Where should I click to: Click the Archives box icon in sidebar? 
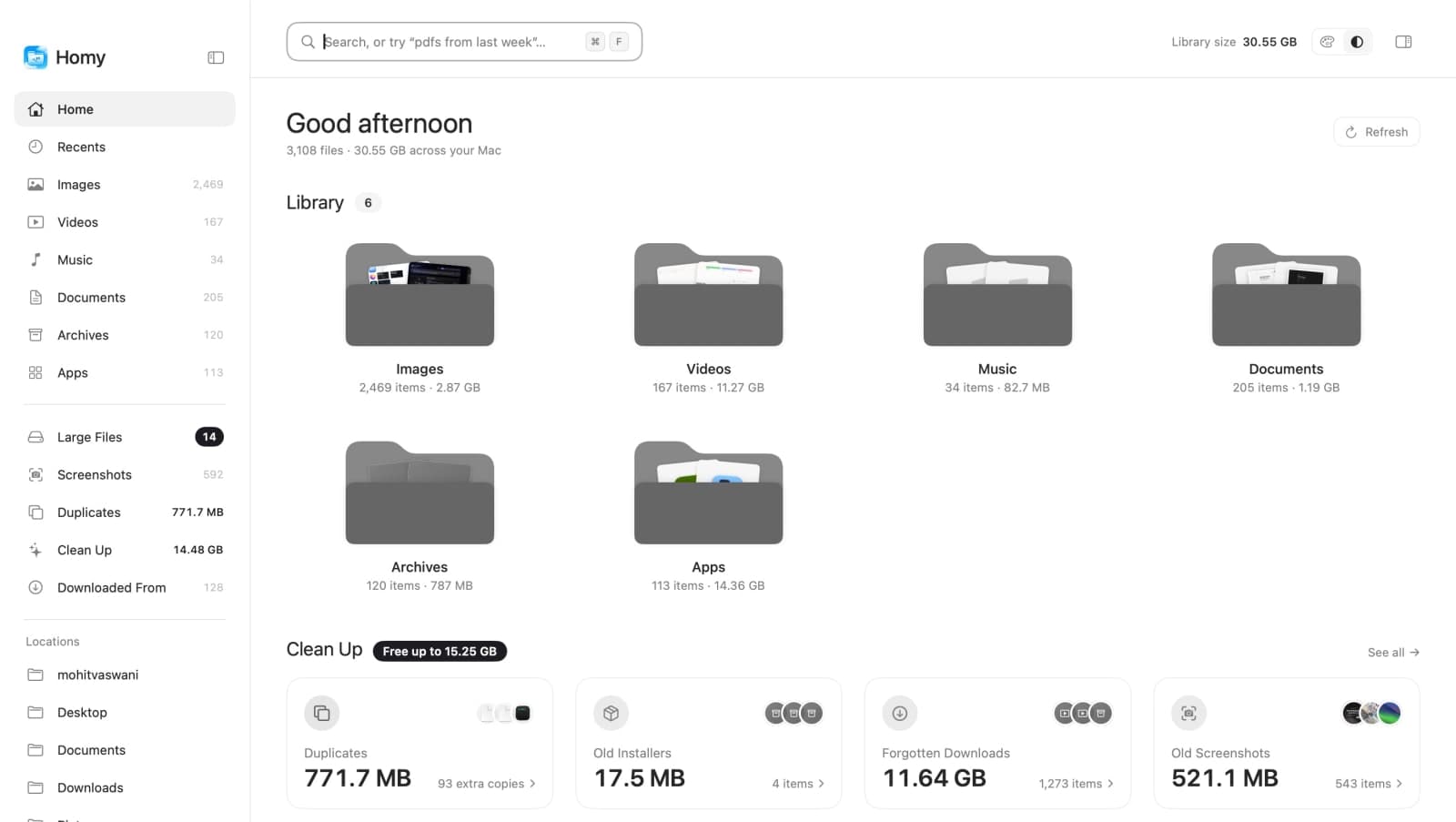(35, 335)
